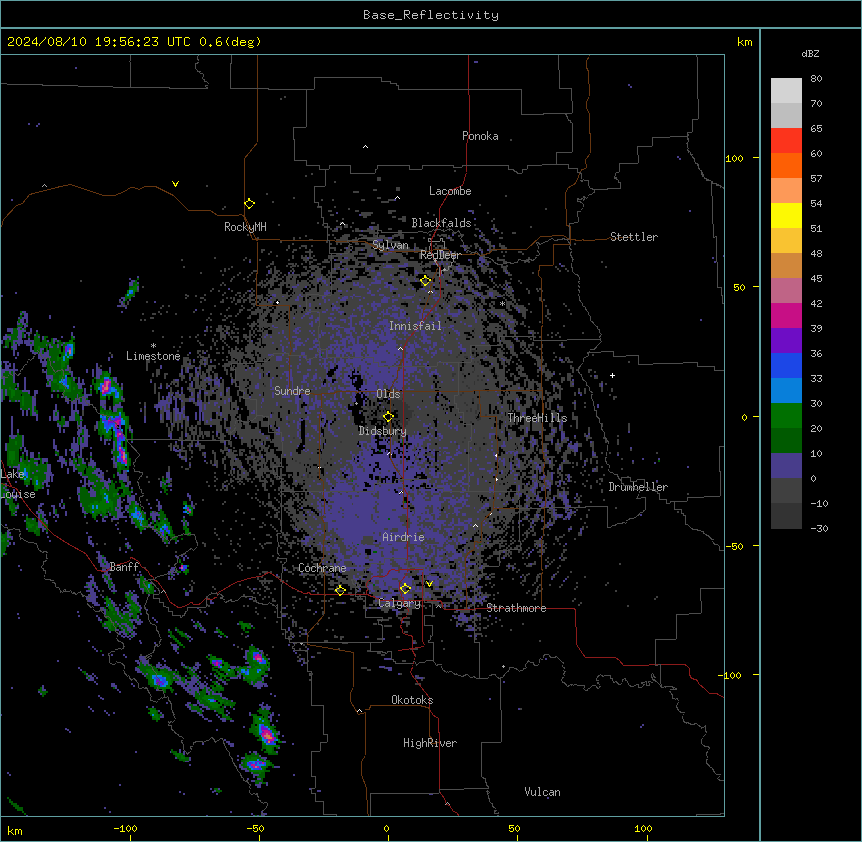Click the yellow diamond marker above Calgary label

pos(405,589)
